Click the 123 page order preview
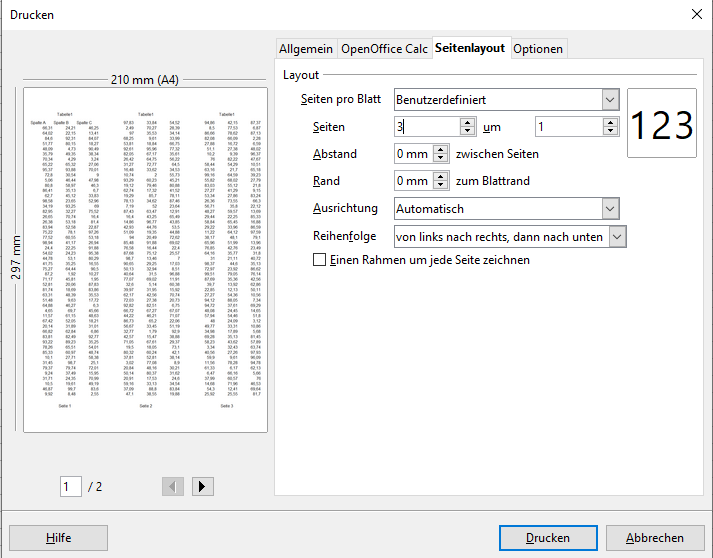Screen dimensions: 713x558 click(x=660, y=125)
